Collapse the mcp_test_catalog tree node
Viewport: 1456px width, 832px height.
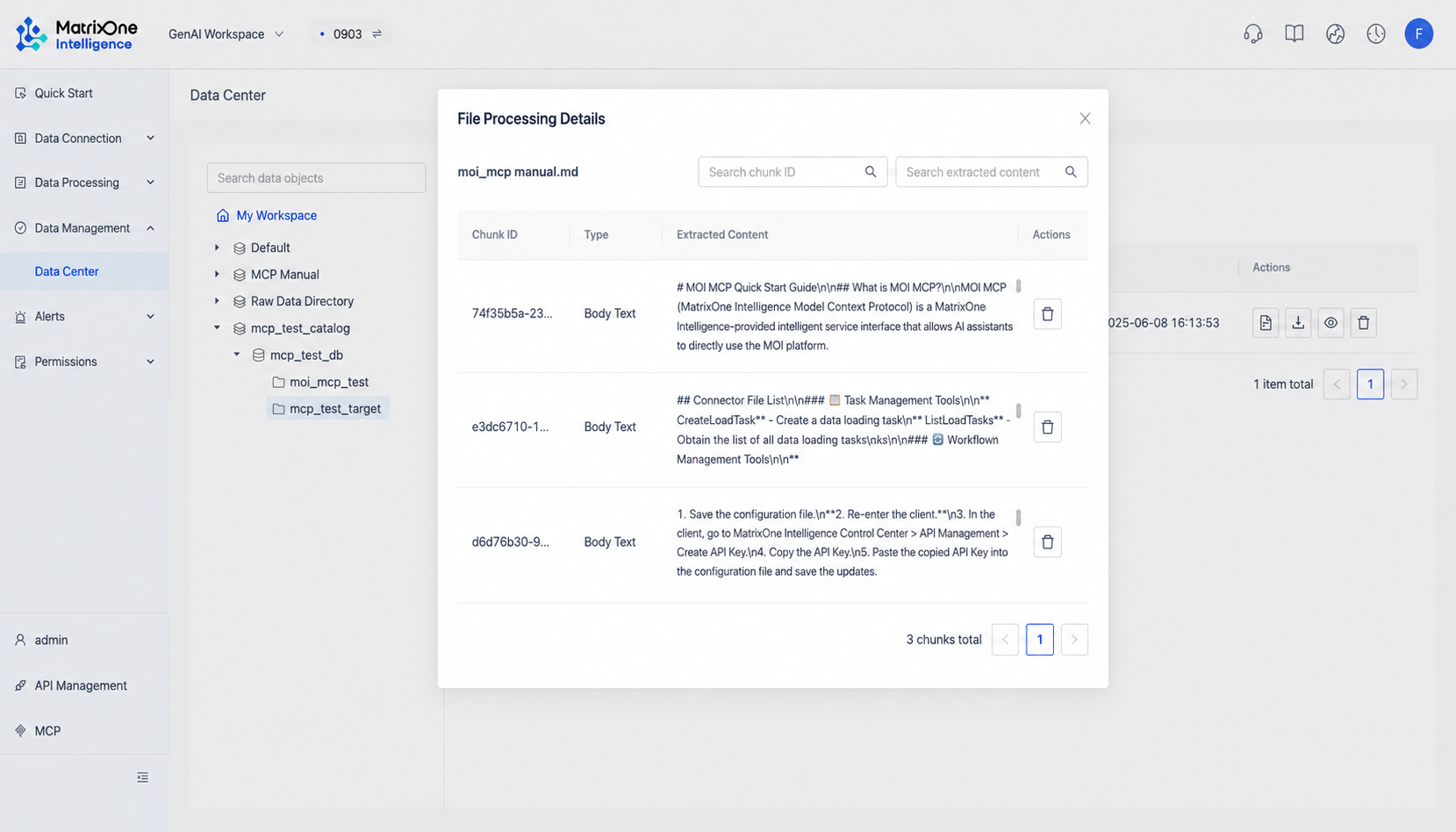coord(217,328)
